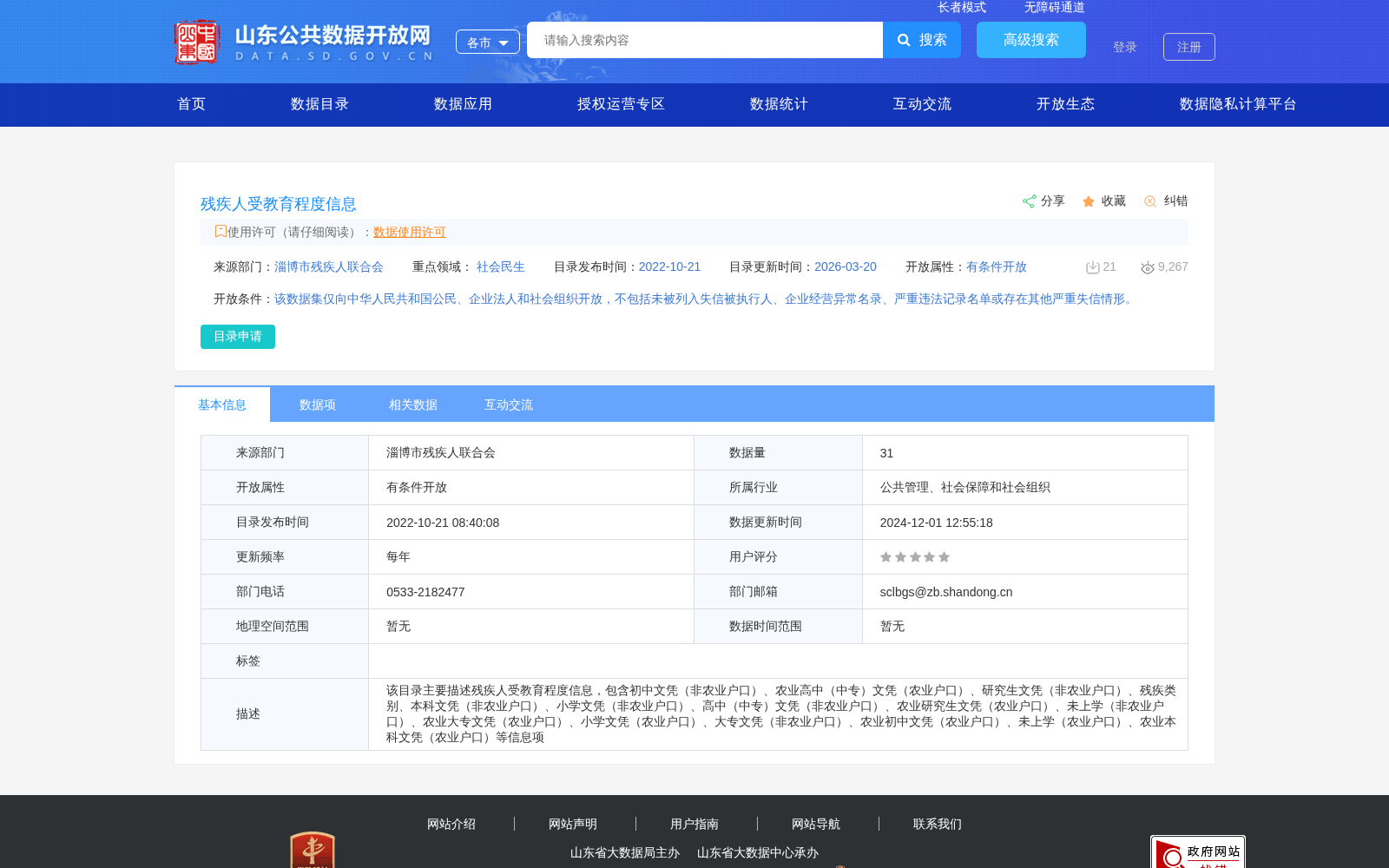Click the red party emblem icon in footer
This screenshot has width=1389, height=868.
tap(313, 851)
